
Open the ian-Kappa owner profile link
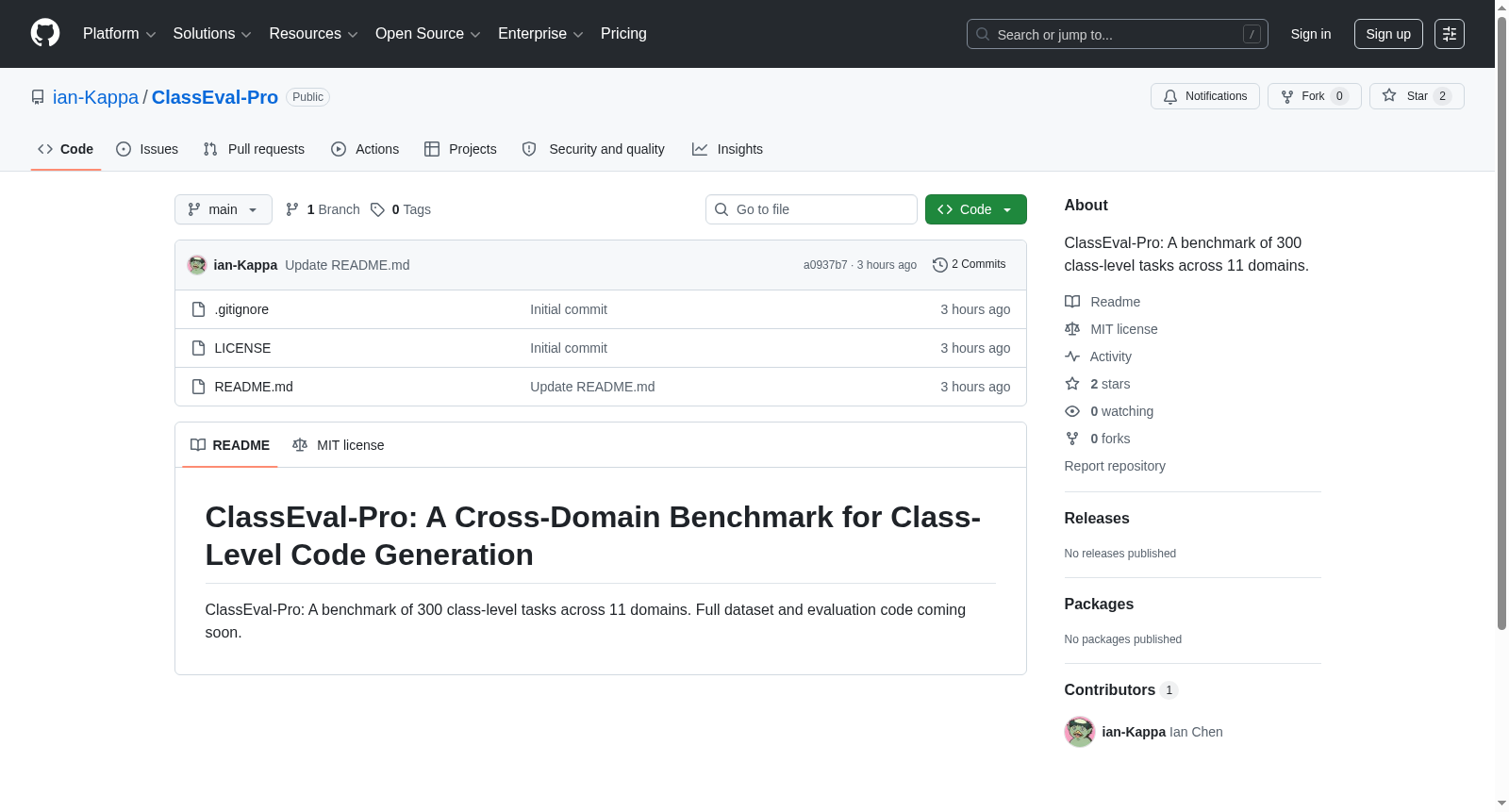click(95, 97)
